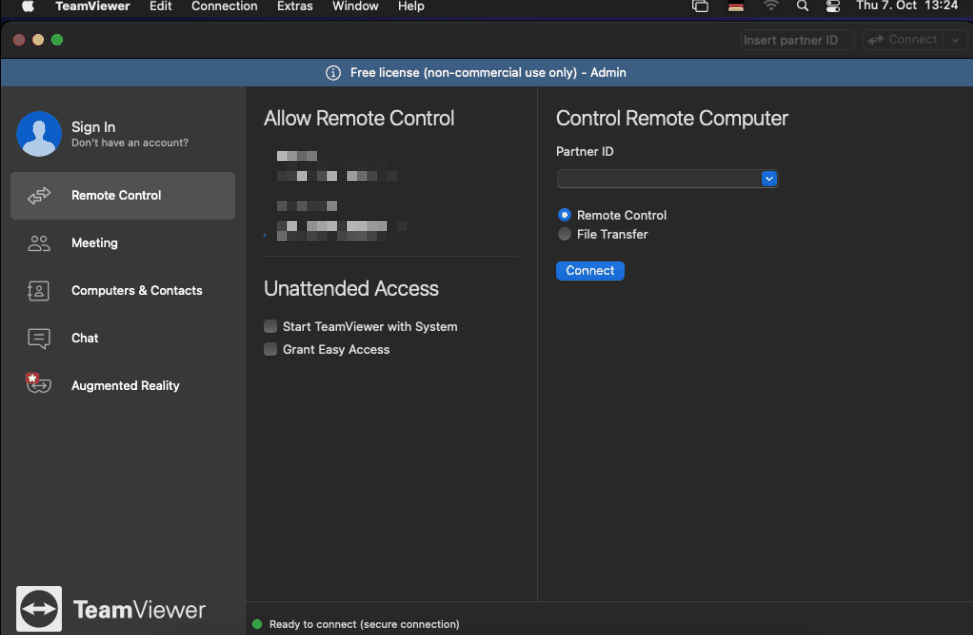
Task: Click the blue user avatar icon
Action: (38, 133)
